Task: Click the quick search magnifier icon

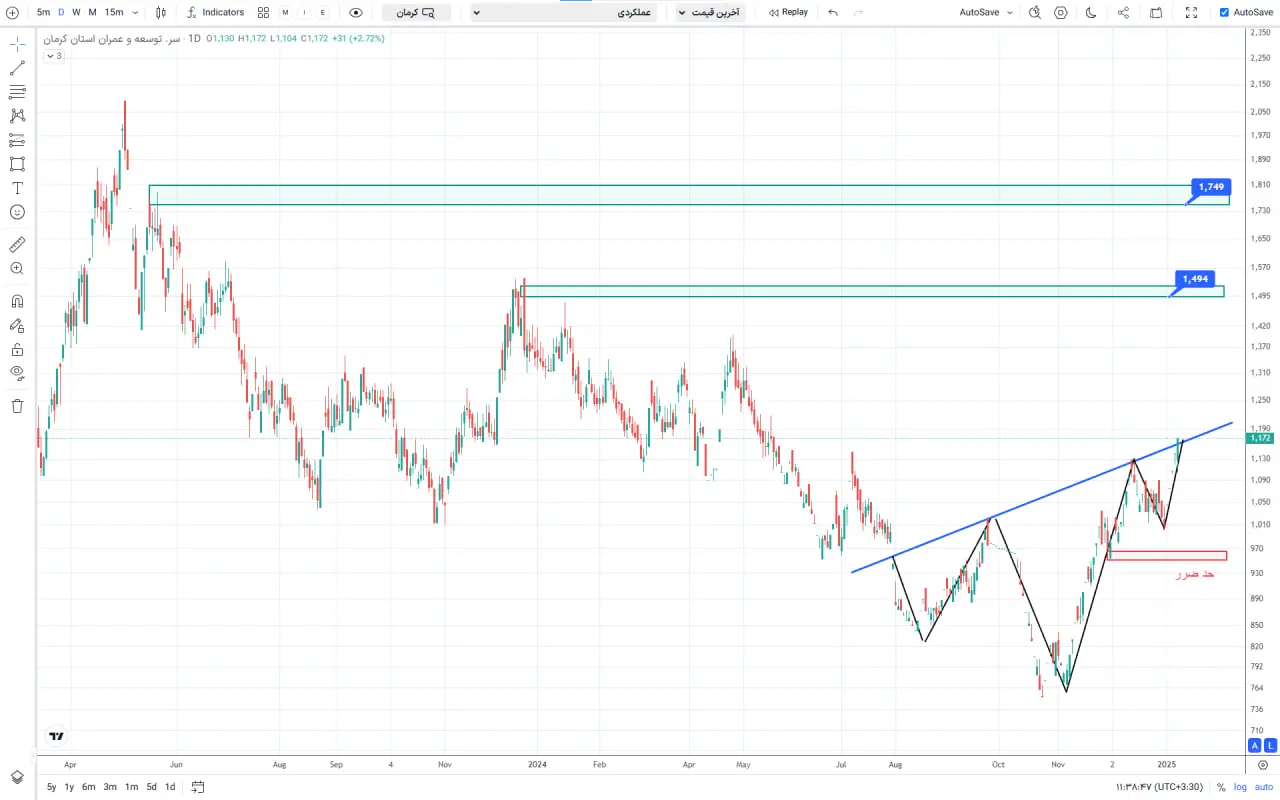Action: point(1035,13)
